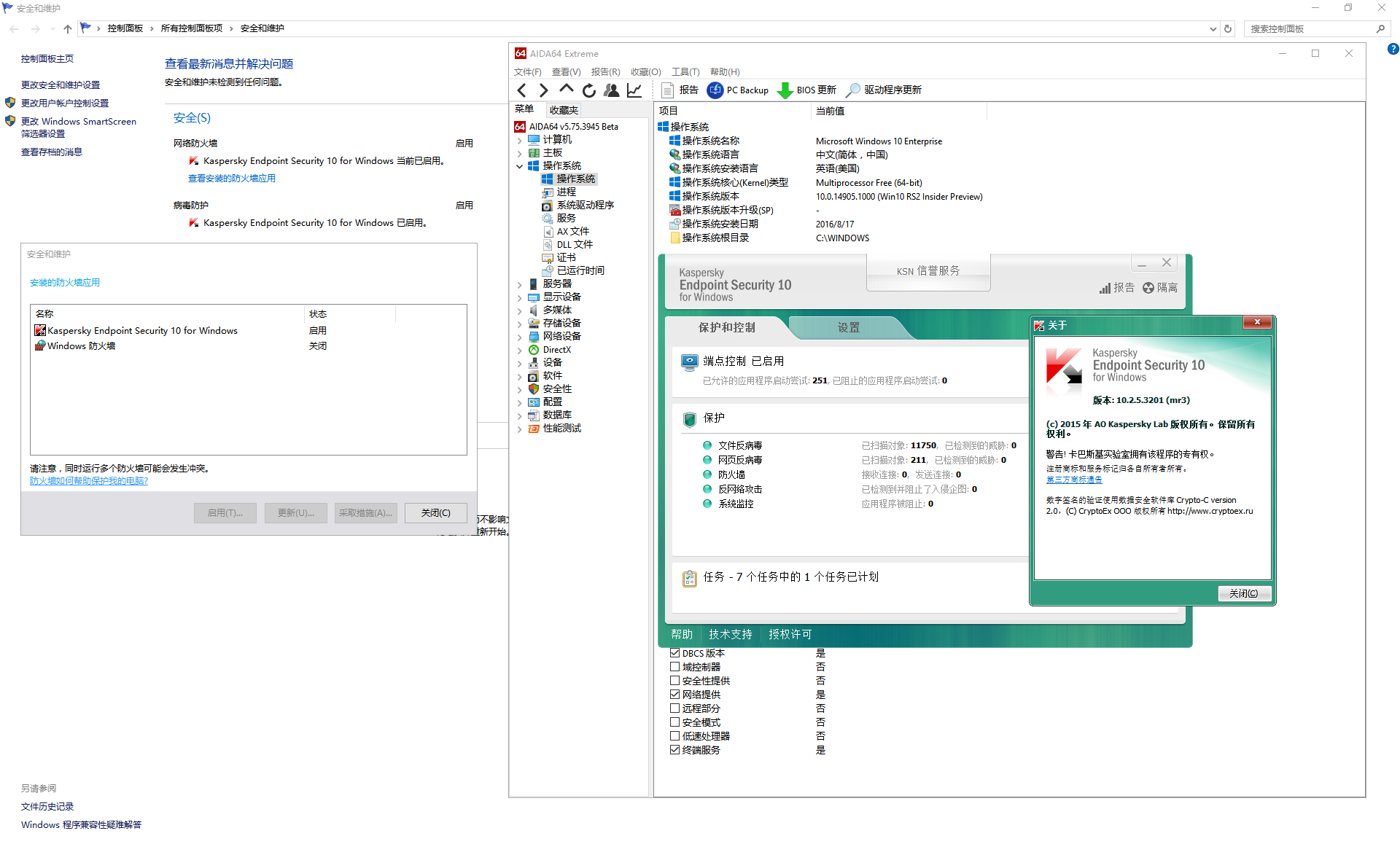Viewport: 1400px width, 844px height.
Task: Open DLL 文件 tree entry
Action: coord(574,244)
